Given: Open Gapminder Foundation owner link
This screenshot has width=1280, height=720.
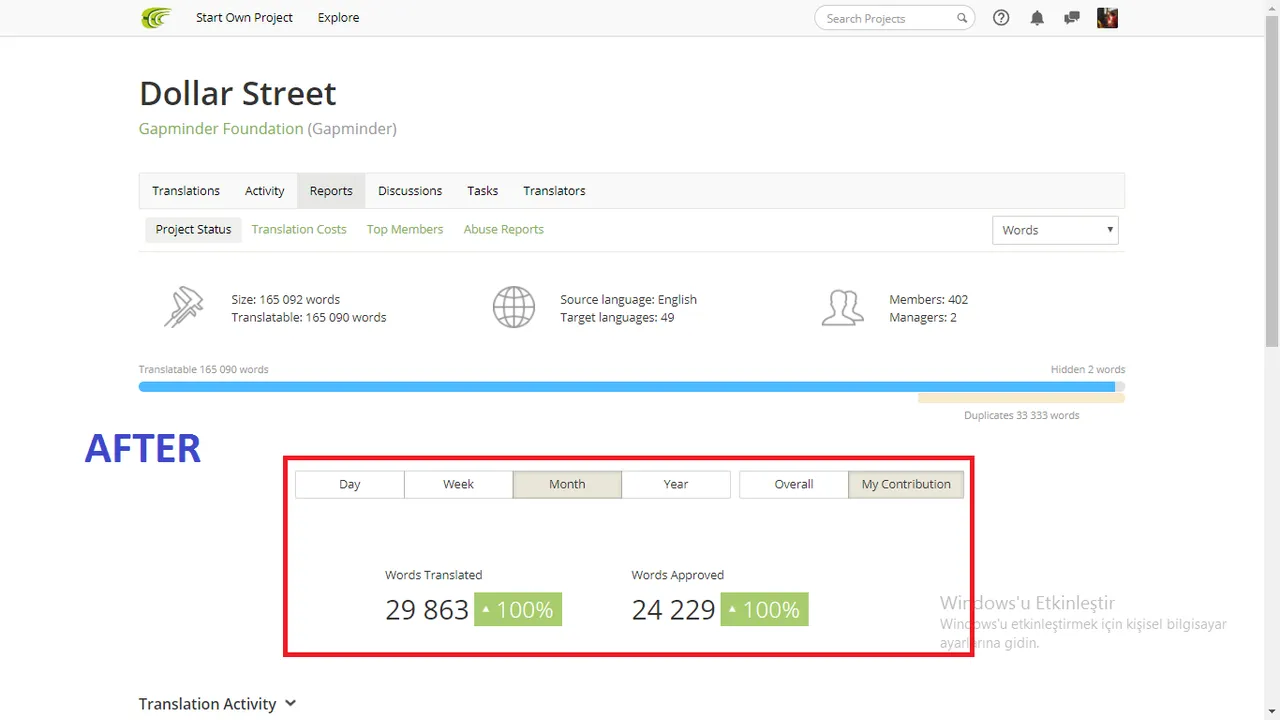Looking at the screenshot, I should (221, 128).
